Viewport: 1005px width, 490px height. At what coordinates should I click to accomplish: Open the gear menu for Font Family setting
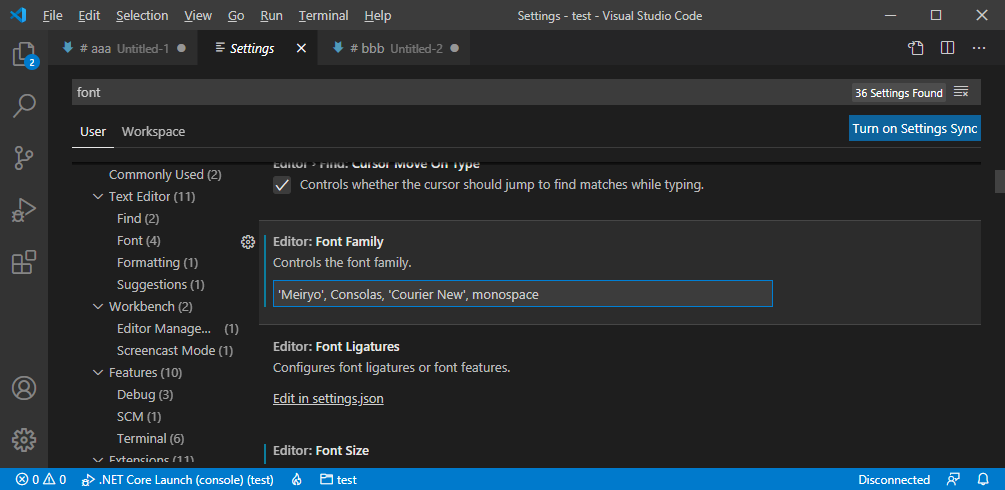pos(247,242)
